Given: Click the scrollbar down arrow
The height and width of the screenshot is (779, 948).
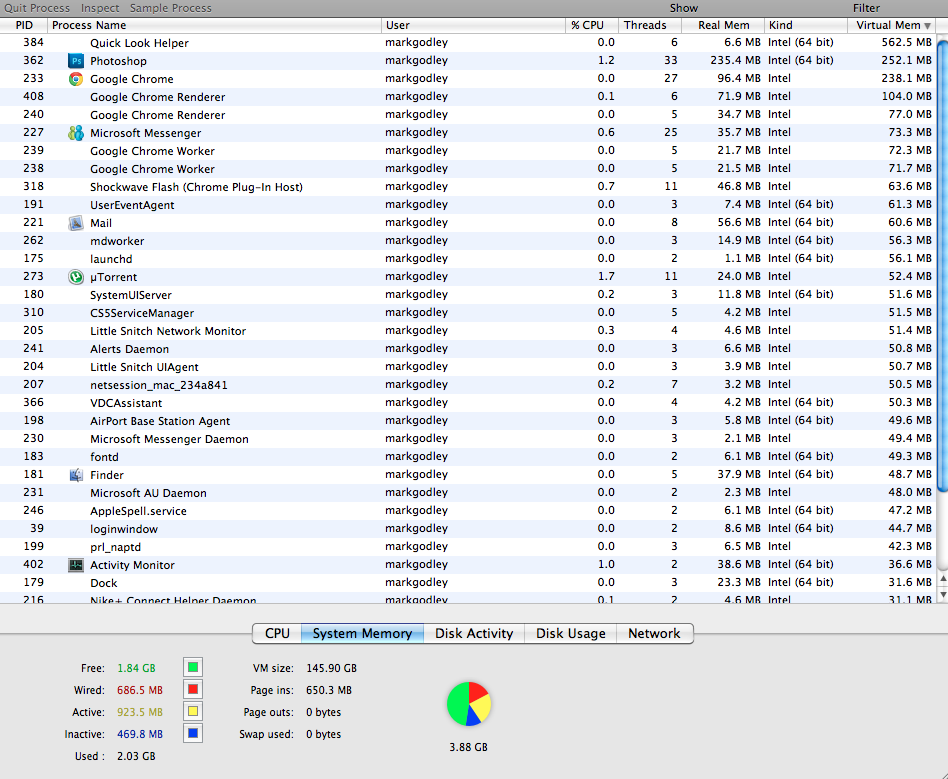Looking at the screenshot, I should coord(943,595).
